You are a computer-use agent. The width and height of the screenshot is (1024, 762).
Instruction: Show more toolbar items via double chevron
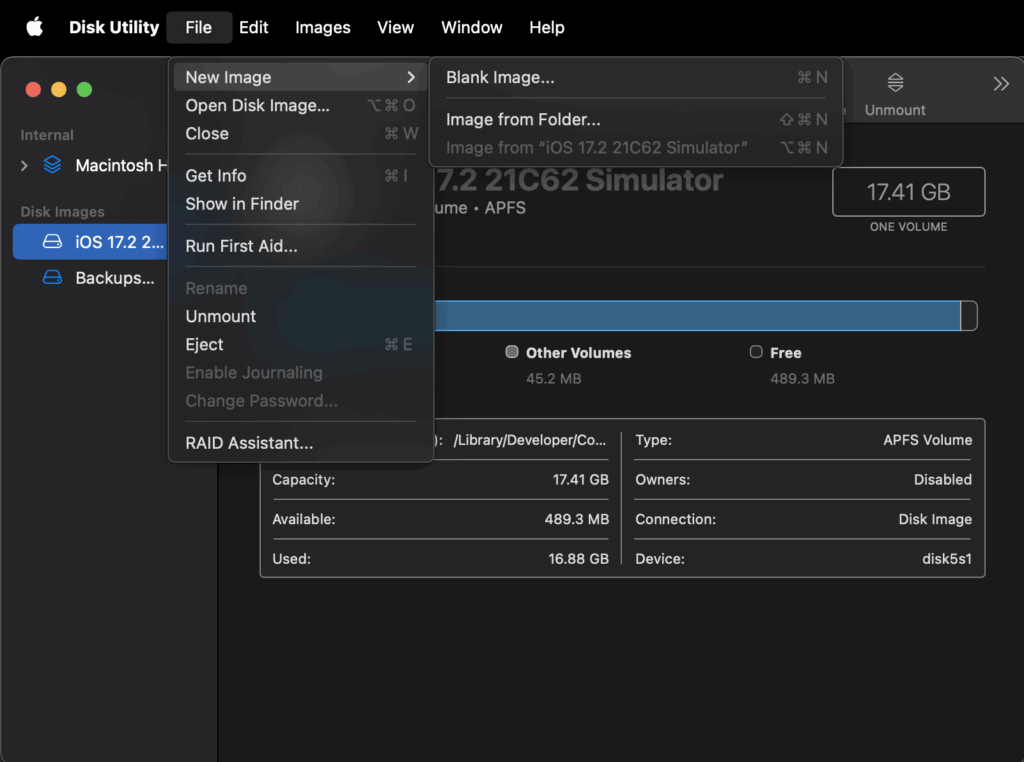(x=1000, y=84)
